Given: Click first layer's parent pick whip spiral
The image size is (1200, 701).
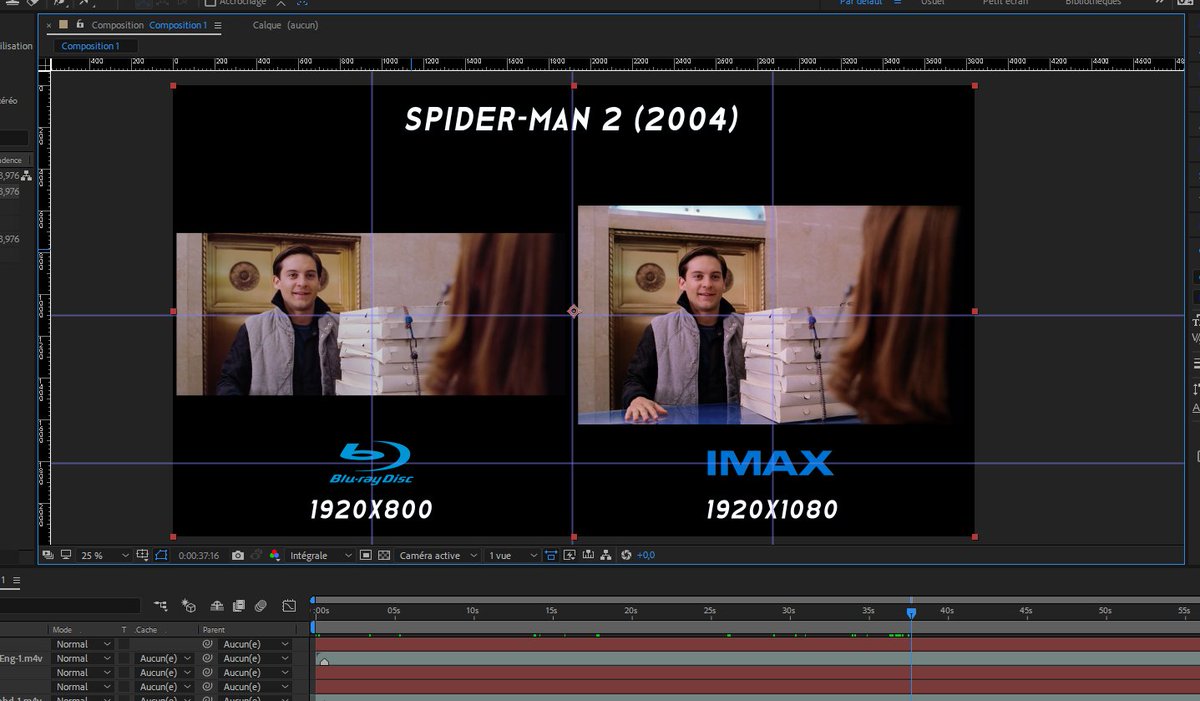Looking at the screenshot, I should coord(208,645).
